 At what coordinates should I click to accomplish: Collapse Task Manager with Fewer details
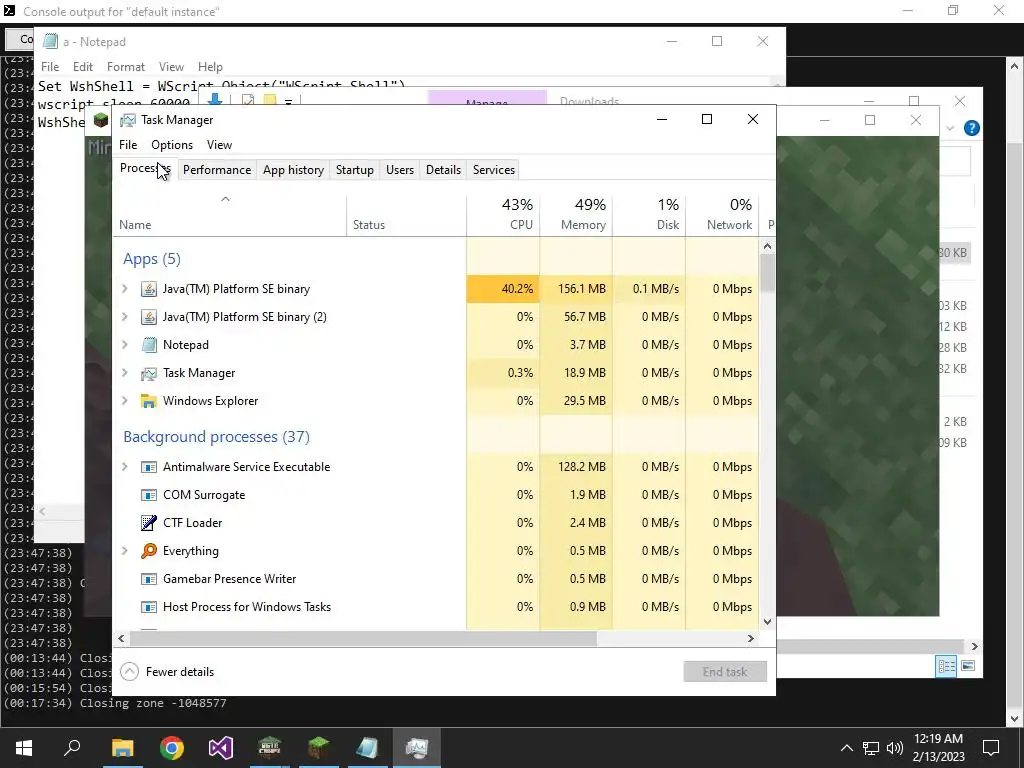[x=168, y=672]
